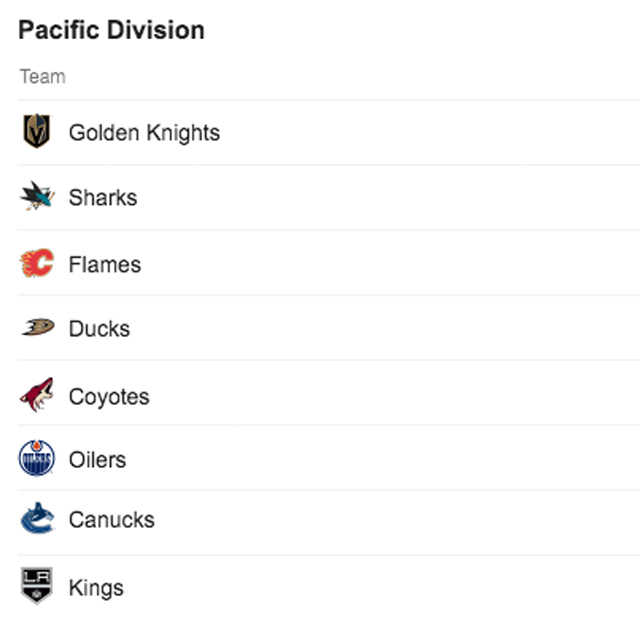This screenshot has width=640, height=640.
Task: Click the Sharks team logo
Action: pos(37,197)
